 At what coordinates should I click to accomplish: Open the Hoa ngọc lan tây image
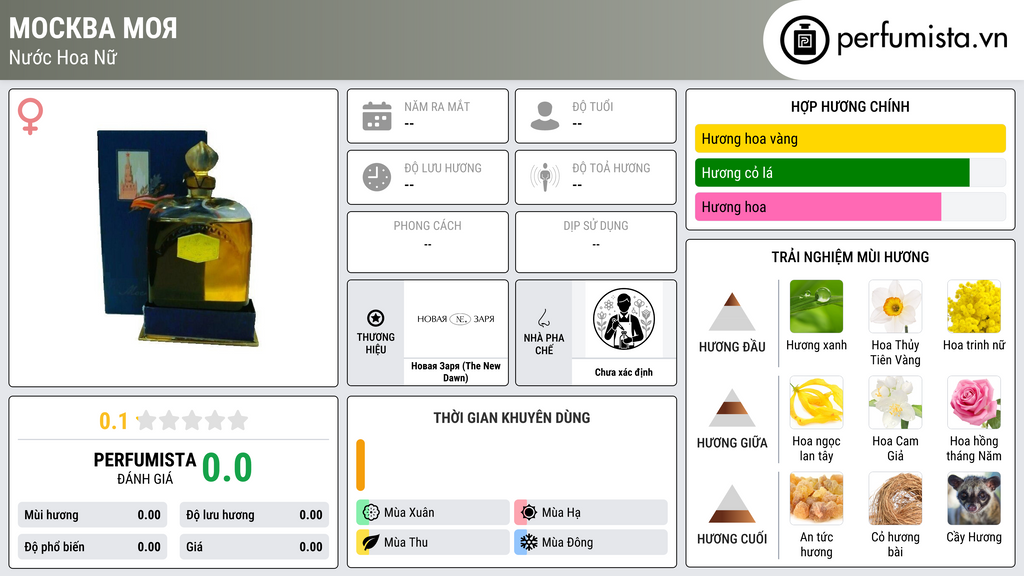[816, 402]
